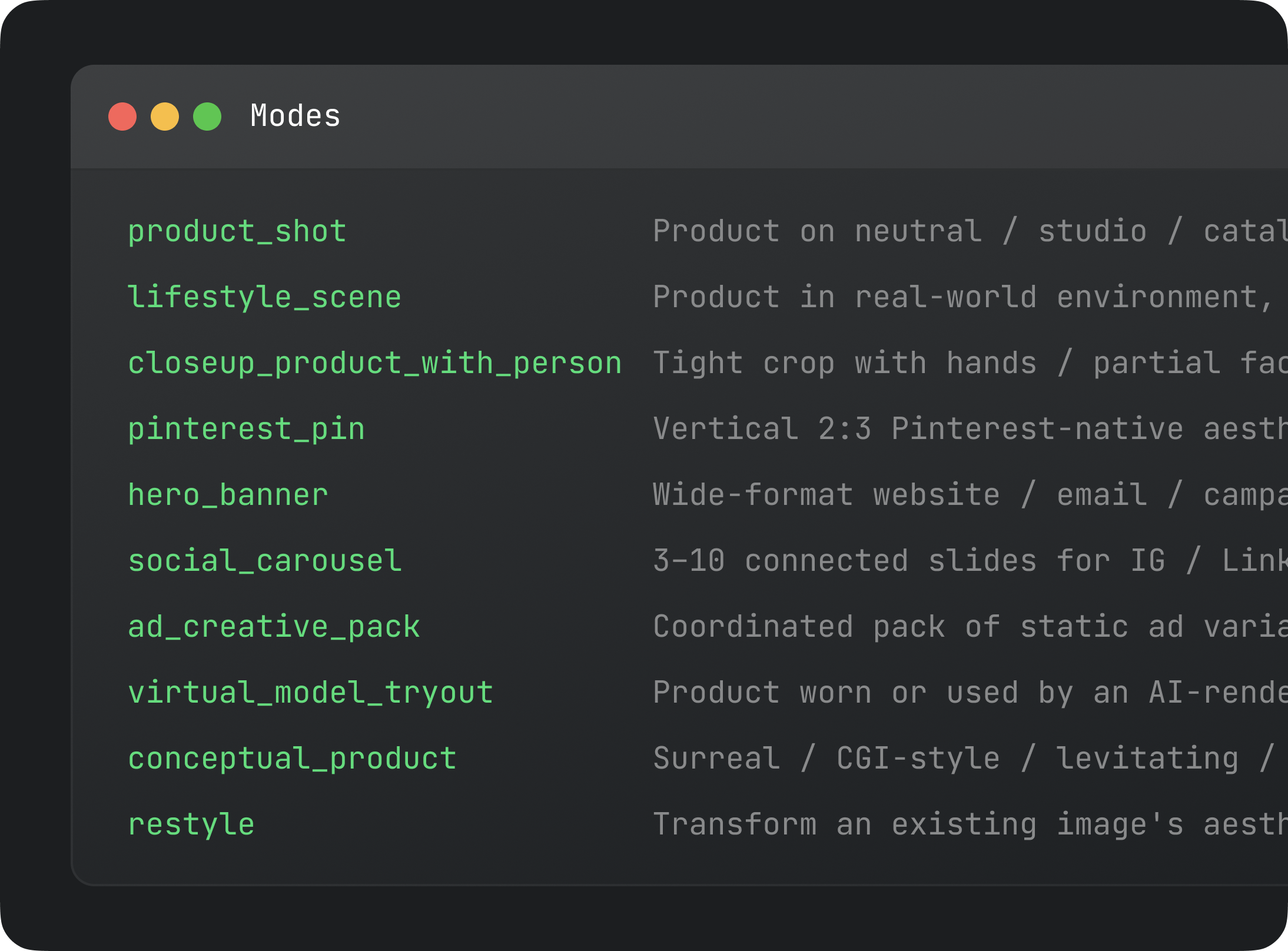The height and width of the screenshot is (951, 1288).
Task: Select the social_carousel mode name
Action: (265, 561)
